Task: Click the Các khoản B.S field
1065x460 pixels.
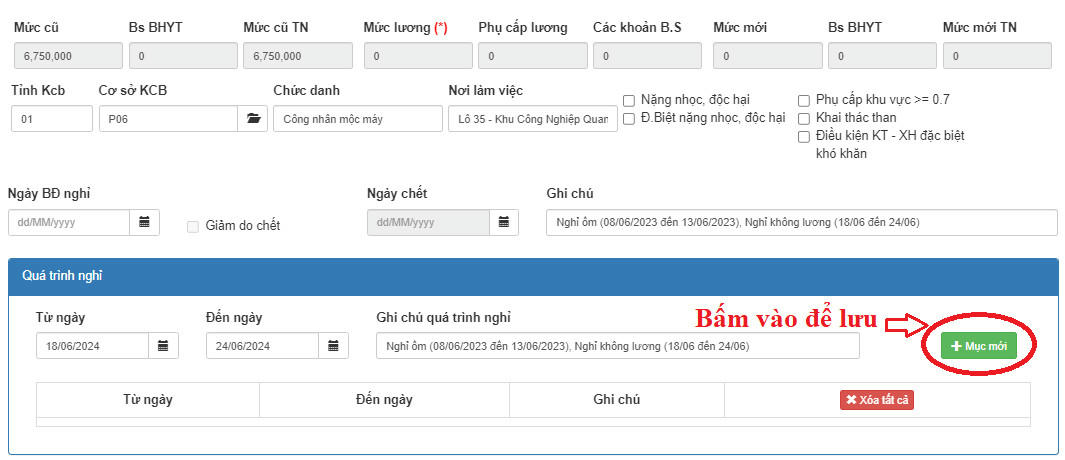Action: coord(647,56)
